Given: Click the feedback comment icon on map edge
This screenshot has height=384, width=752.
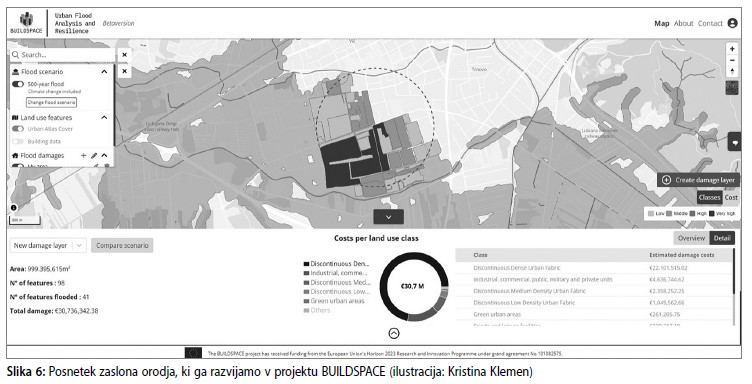Looking at the screenshot, I should coord(734,142).
